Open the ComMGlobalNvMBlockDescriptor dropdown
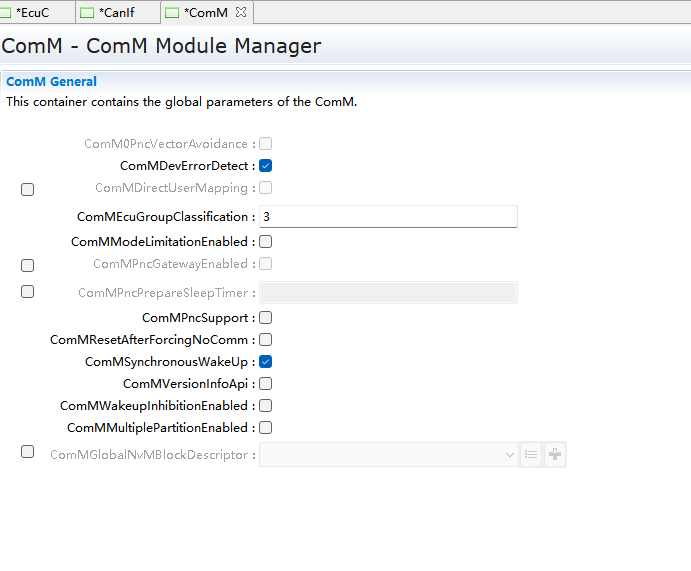Viewport: 691px width, 571px height. coord(510,455)
